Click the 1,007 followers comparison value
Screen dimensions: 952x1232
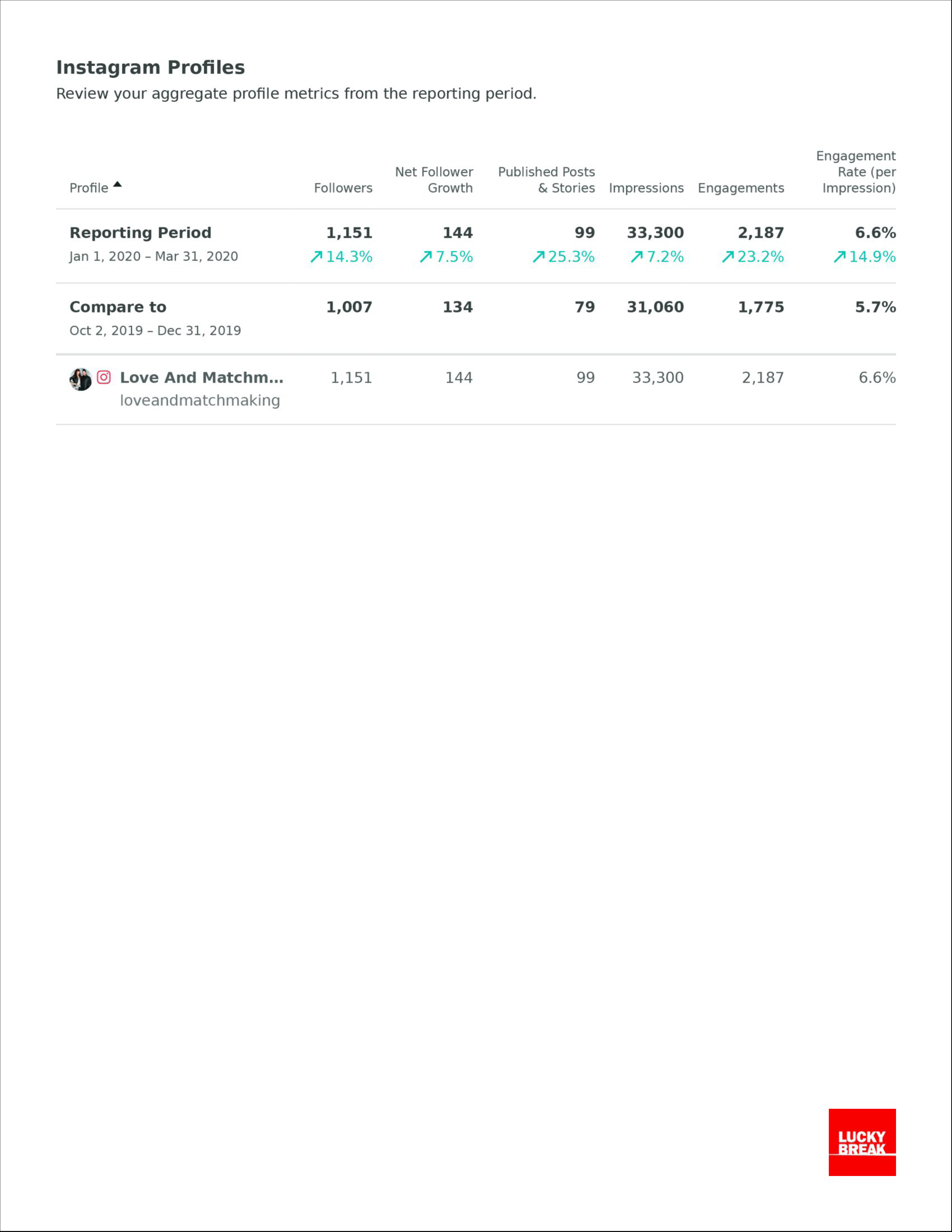[x=349, y=307]
